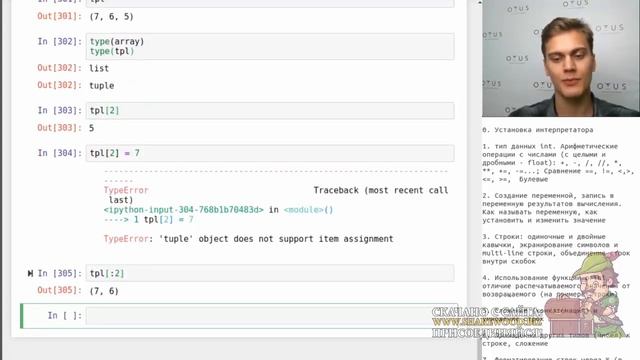Click the outline item '0. Установка интерпретатора'
This screenshot has width=640, height=360.
tap(538, 130)
